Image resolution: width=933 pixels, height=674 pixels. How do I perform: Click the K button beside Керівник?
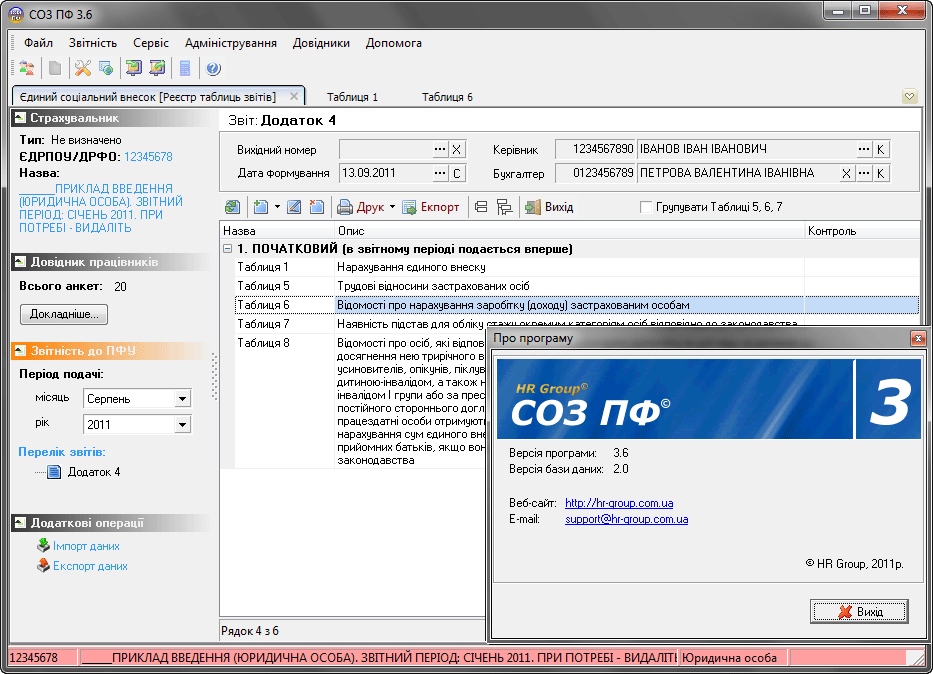click(881, 149)
